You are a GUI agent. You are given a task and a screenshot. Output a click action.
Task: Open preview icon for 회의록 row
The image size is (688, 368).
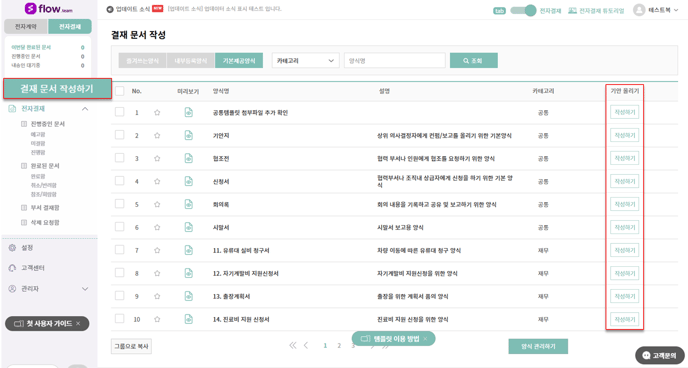pyautogui.click(x=189, y=204)
